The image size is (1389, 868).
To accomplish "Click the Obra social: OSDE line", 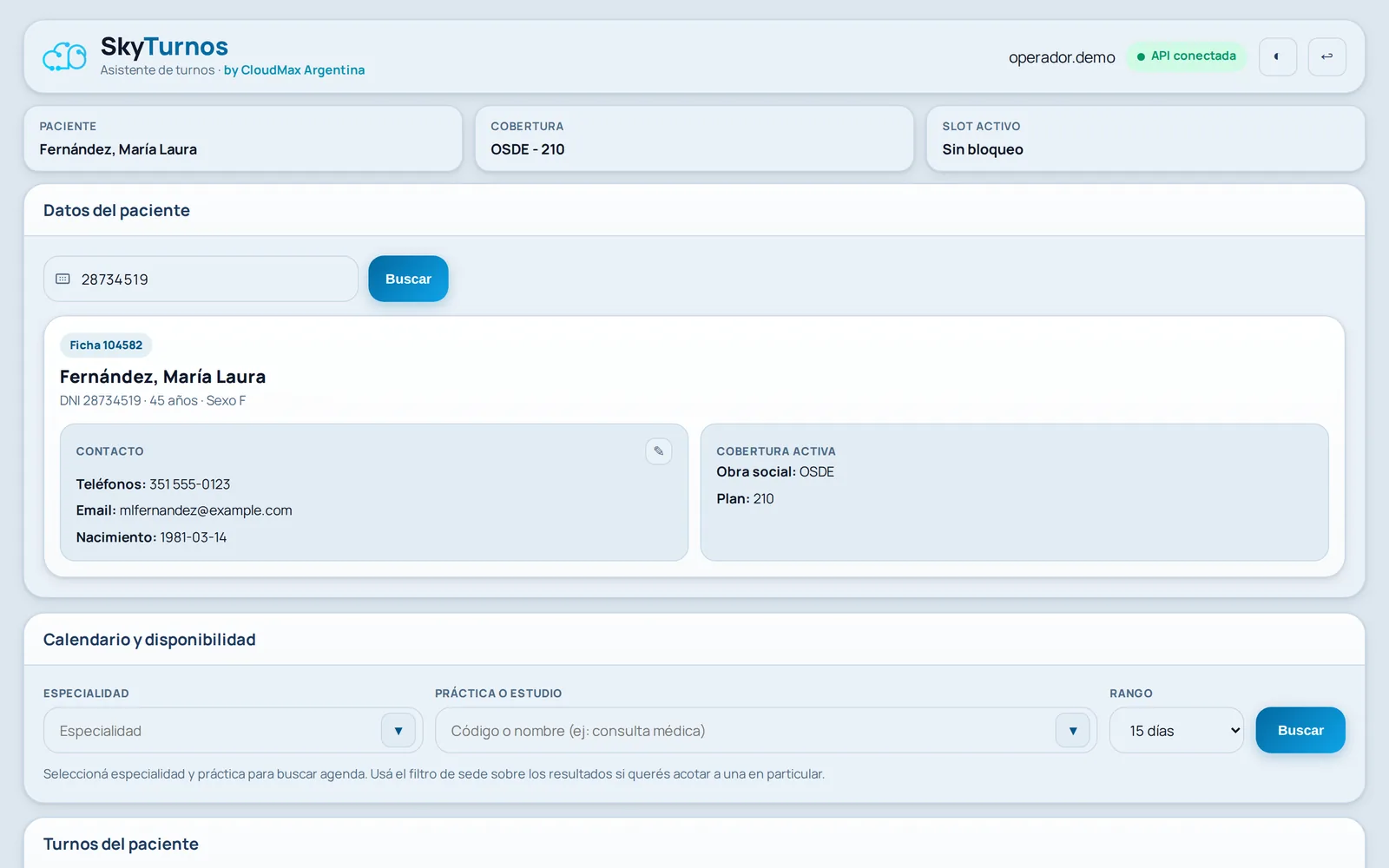I will coord(775,471).
